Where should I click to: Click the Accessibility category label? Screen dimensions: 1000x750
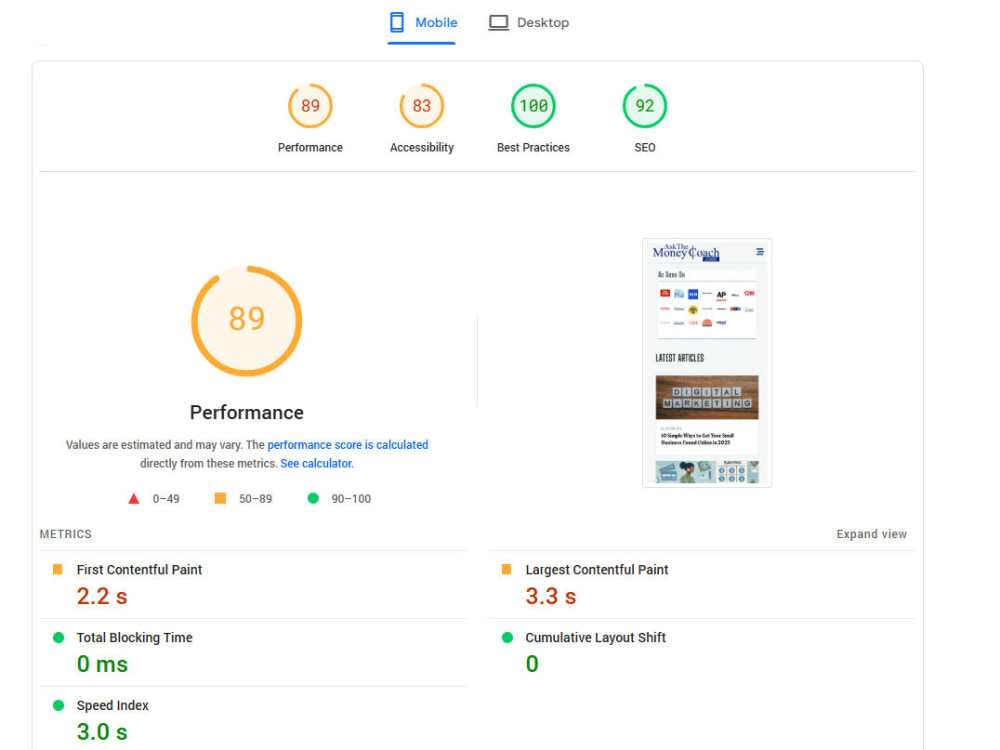[422, 147]
